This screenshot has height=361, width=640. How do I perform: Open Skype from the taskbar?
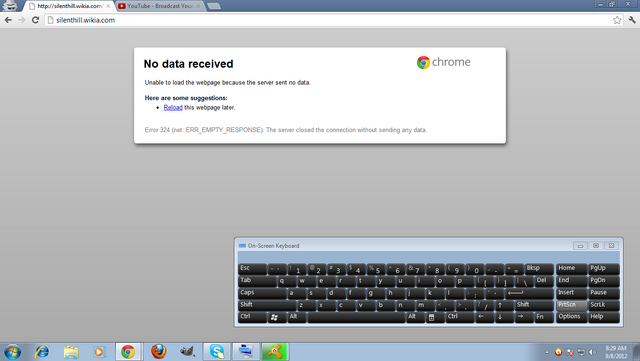tap(217, 352)
